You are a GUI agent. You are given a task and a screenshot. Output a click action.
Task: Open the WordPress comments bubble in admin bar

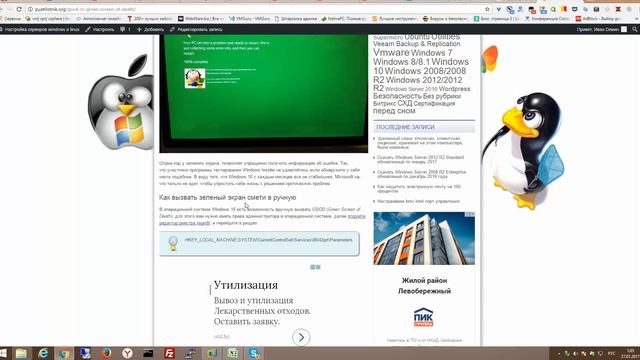pos(125,29)
